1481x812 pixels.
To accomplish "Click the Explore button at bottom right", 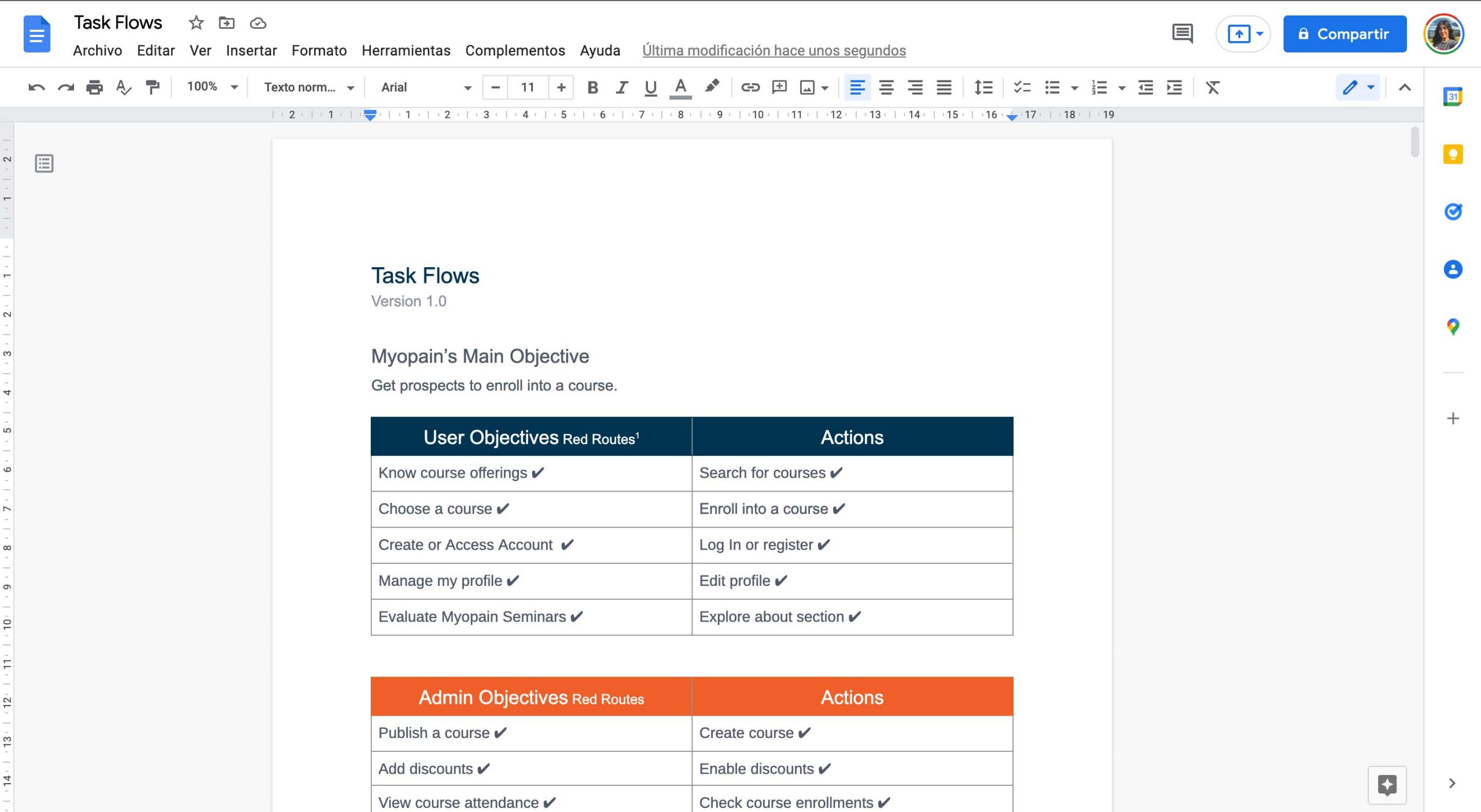I will point(1387,785).
